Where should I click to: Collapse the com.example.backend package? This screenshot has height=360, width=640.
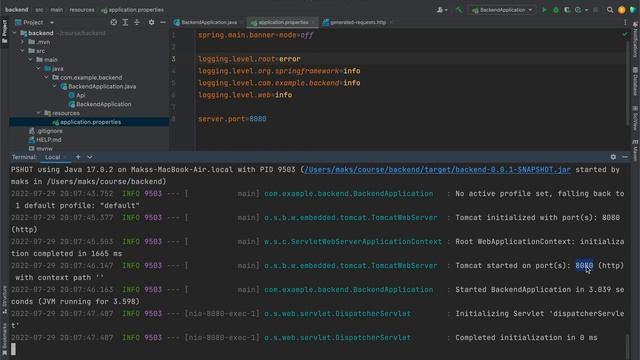click(46, 78)
